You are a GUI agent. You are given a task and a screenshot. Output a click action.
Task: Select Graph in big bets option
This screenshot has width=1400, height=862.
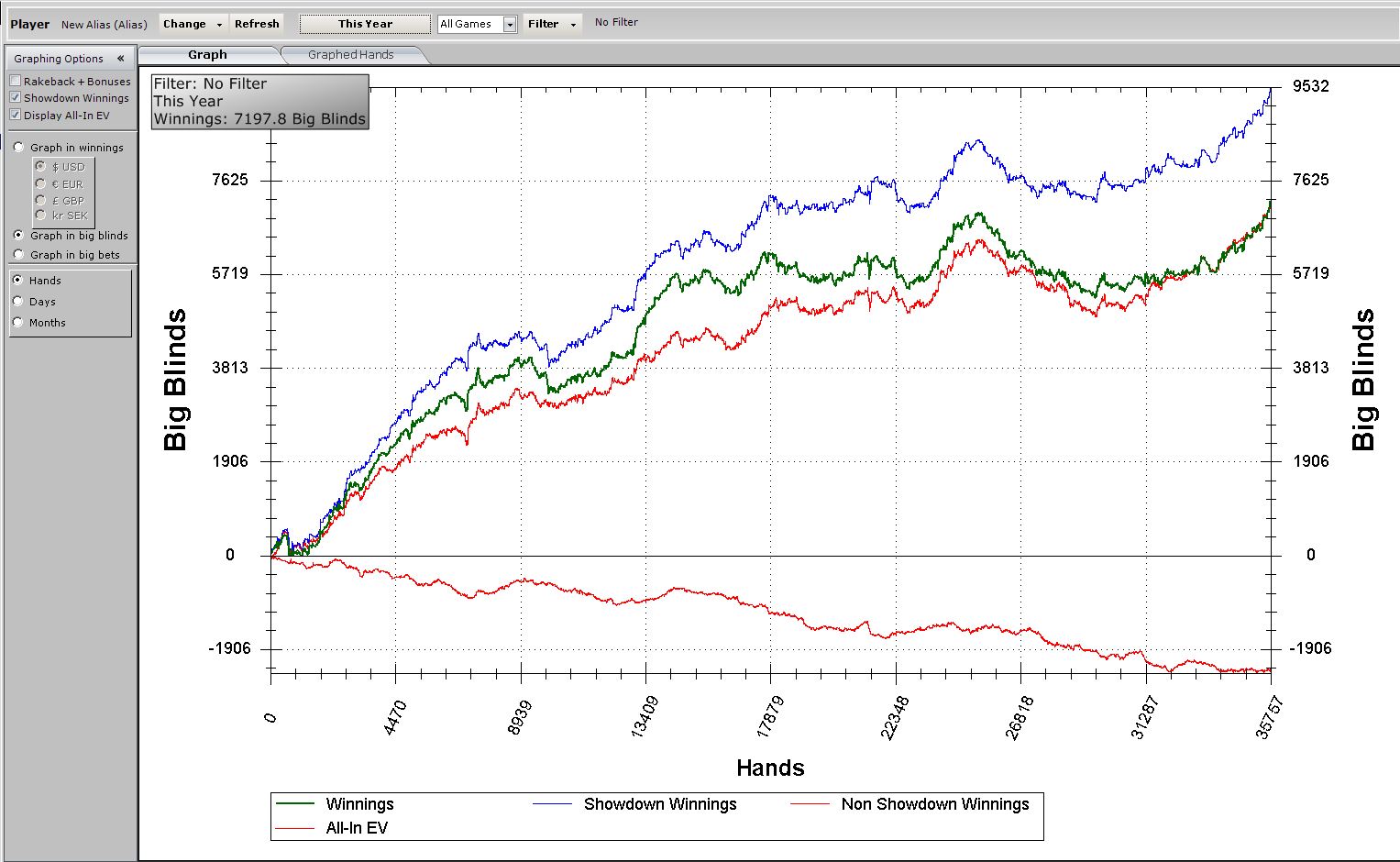coord(18,255)
